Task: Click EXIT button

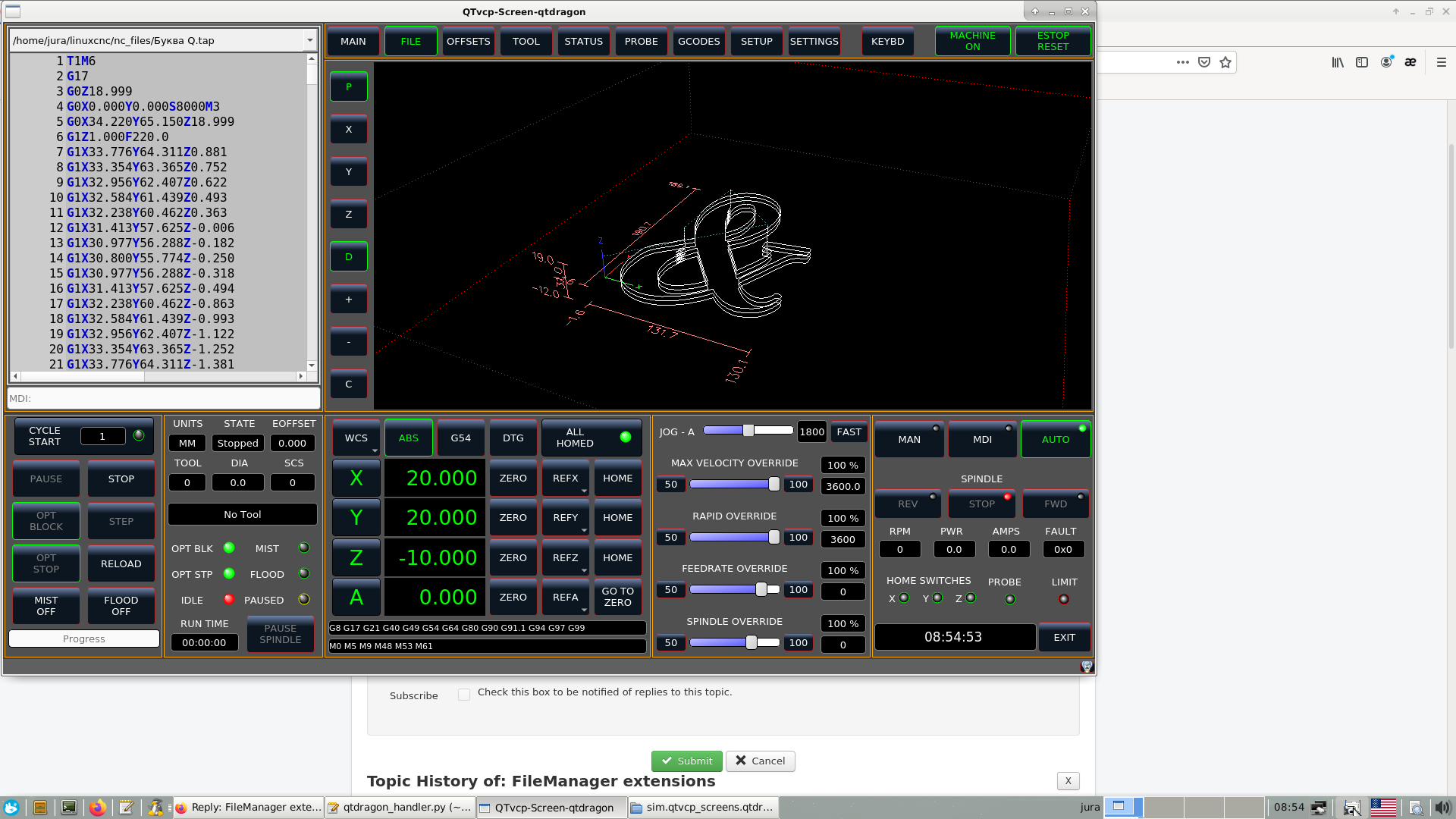Action: (1065, 637)
